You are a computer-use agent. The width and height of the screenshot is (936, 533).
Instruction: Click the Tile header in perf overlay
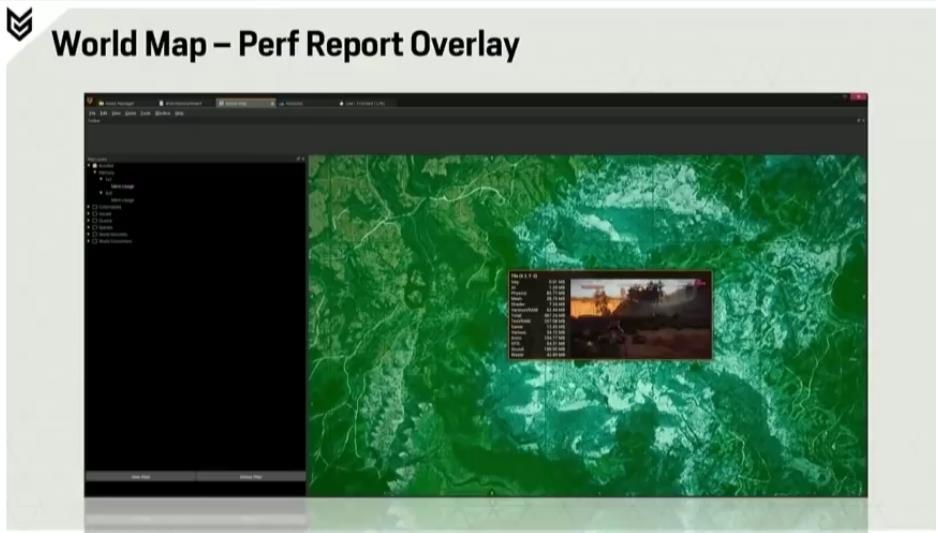[x=524, y=276]
